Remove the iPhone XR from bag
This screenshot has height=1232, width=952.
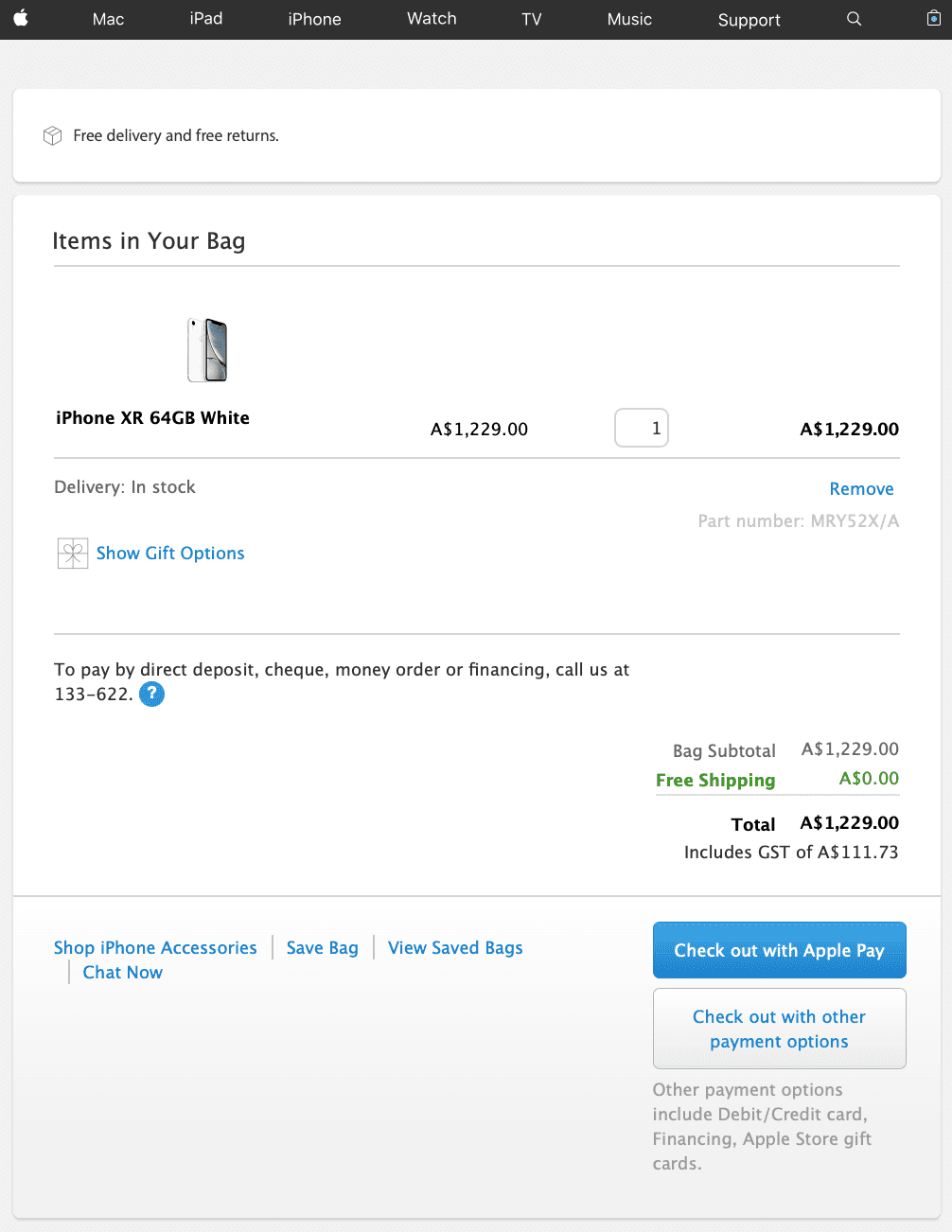click(861, 489)
